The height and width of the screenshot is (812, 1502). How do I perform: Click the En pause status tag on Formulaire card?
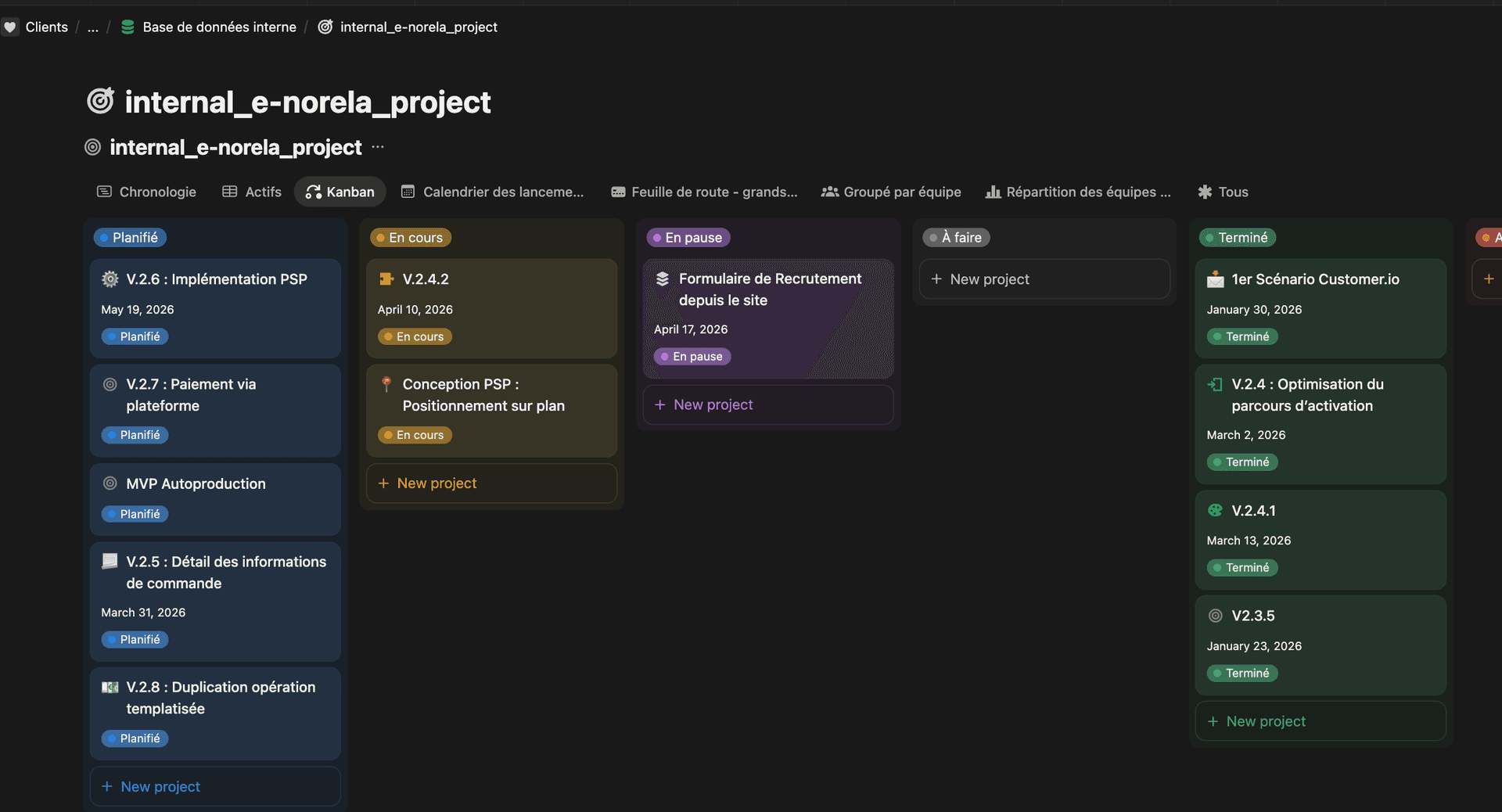(x=692, y=357)
